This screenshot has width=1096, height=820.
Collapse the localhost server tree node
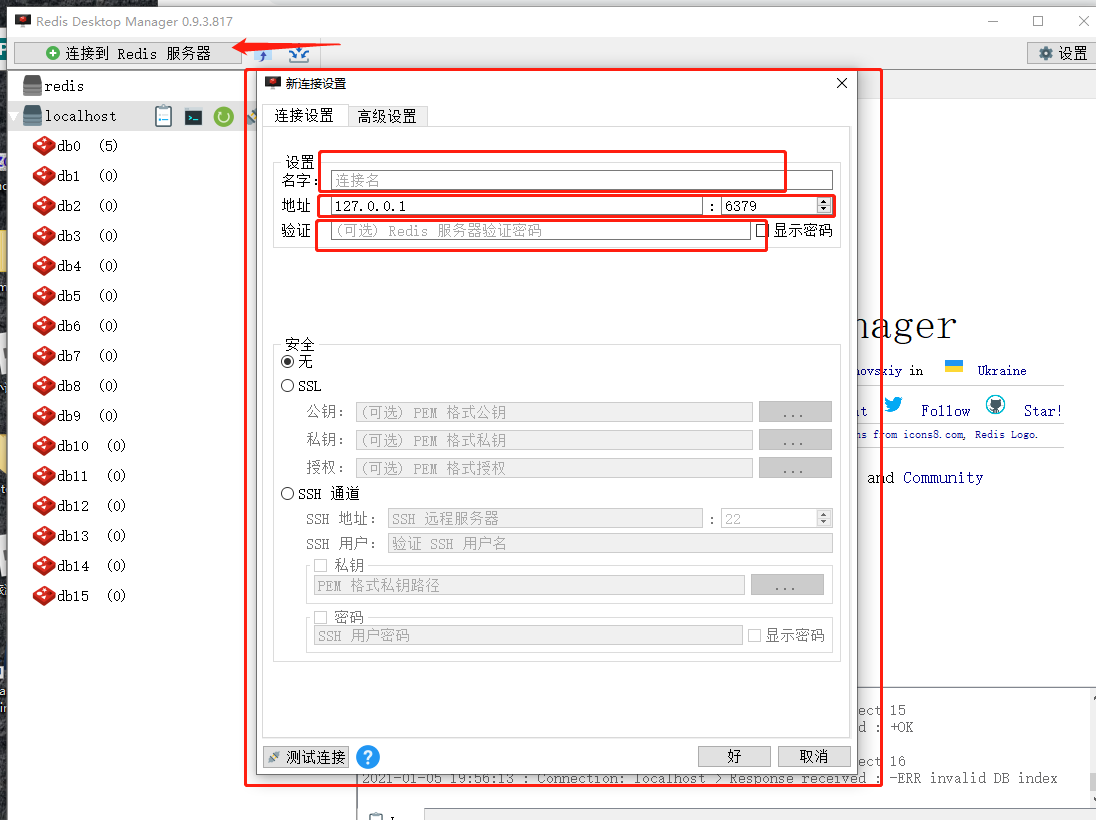coord(13,116)
